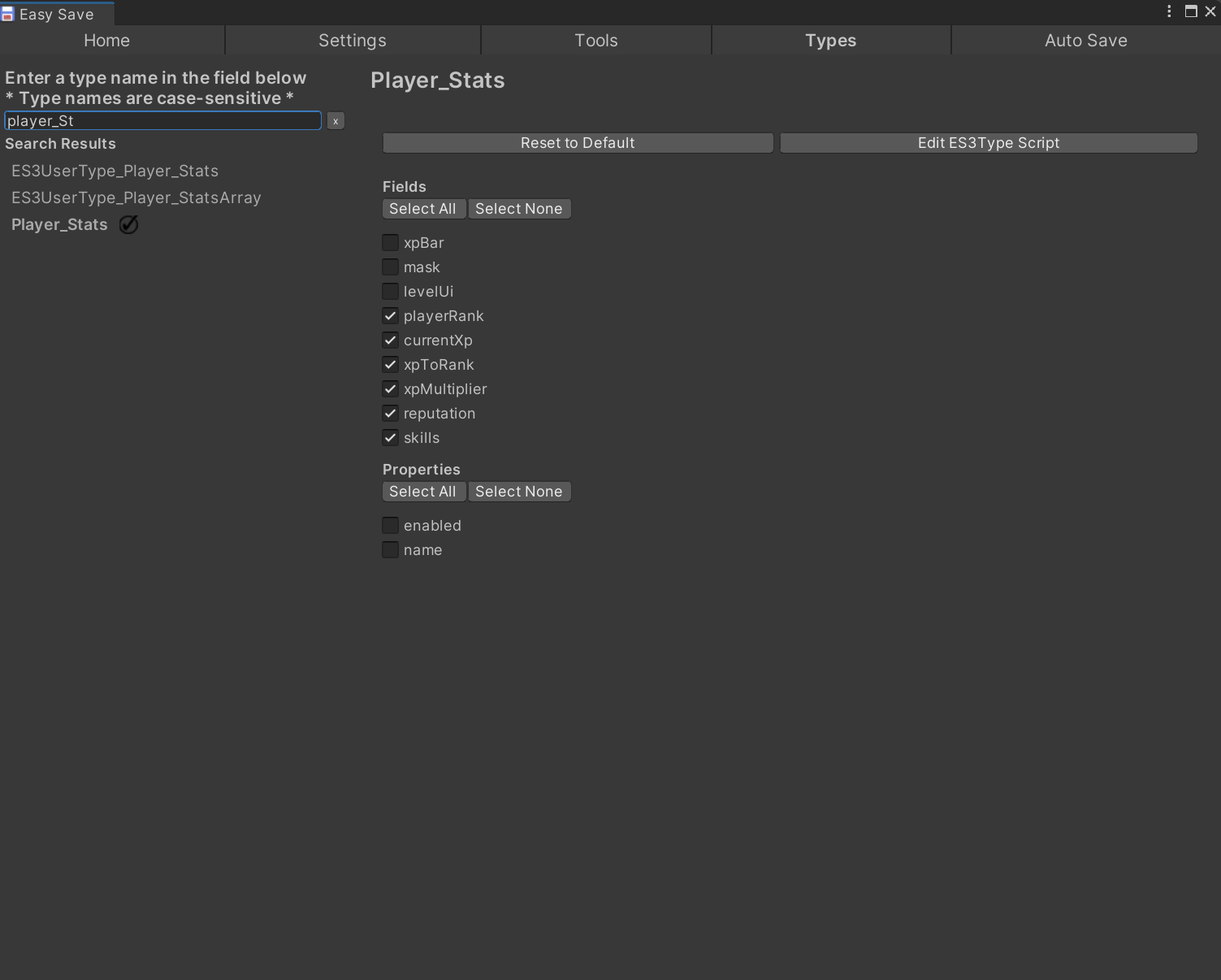
Task: Select the Player_Stats search result
Action: click(59, 224)
